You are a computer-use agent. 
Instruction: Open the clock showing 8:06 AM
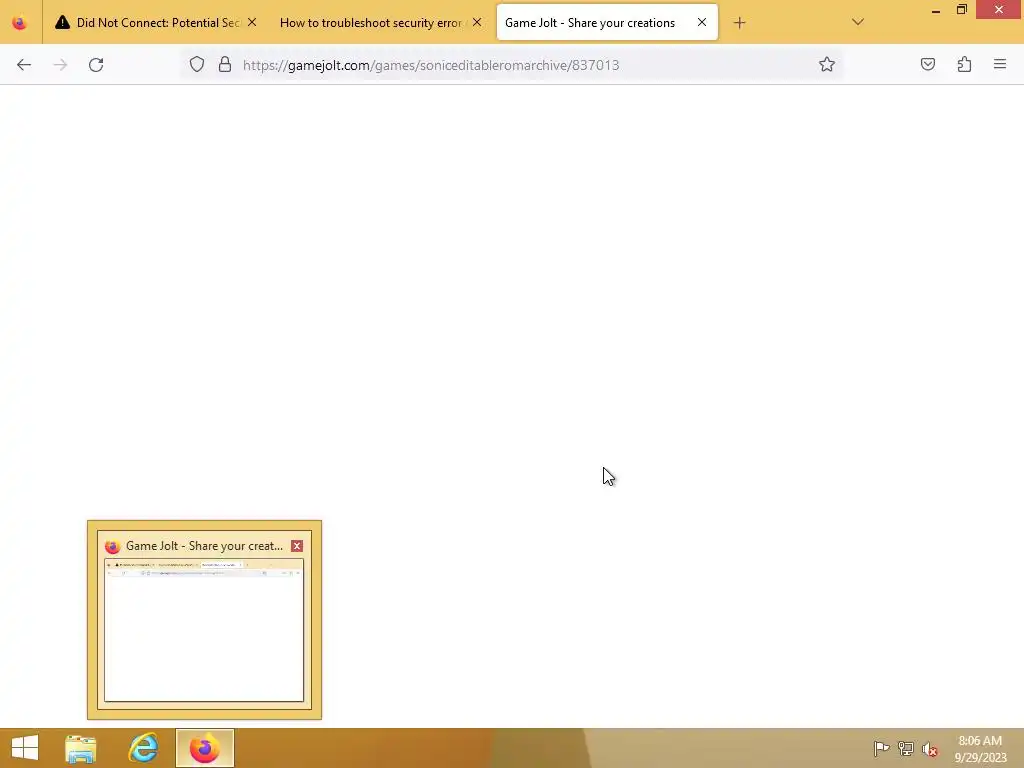(x=980, y=749)
